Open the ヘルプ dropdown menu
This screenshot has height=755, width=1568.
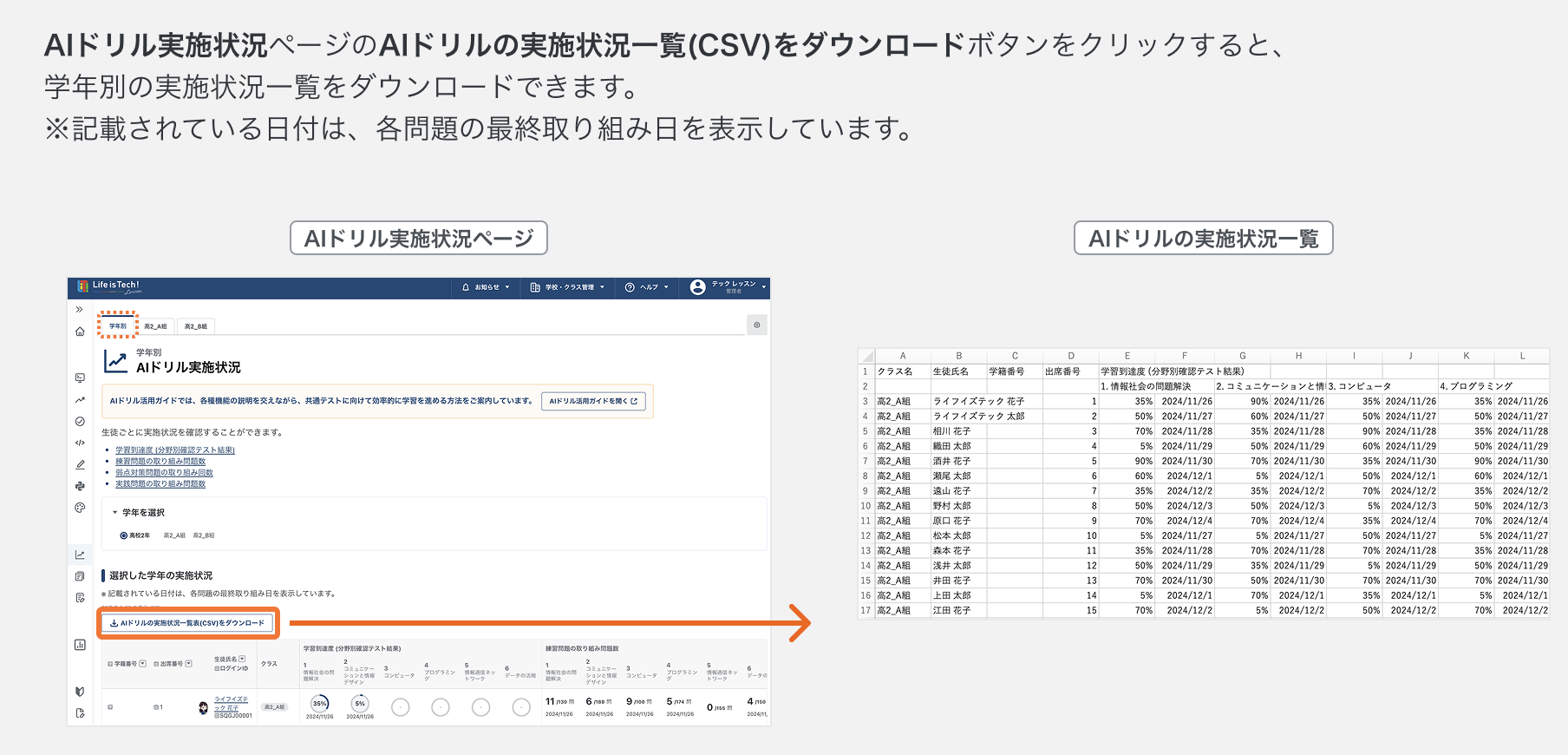(647, 287)
